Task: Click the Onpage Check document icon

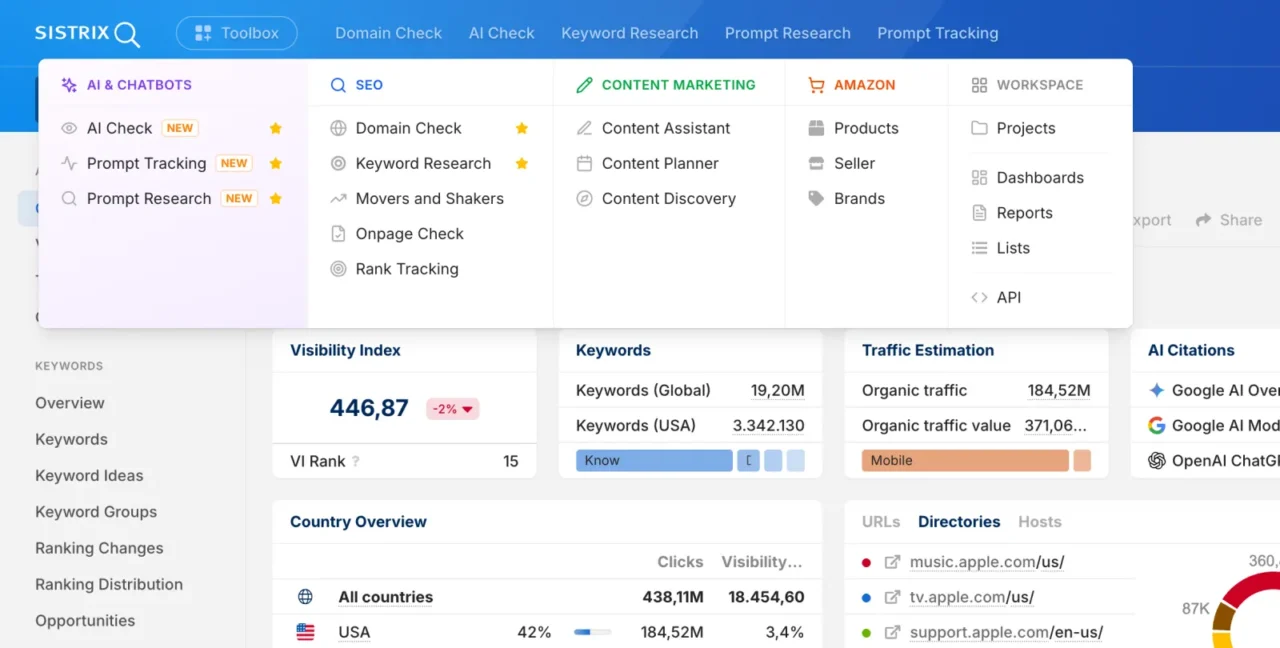Action: [338, 233]
